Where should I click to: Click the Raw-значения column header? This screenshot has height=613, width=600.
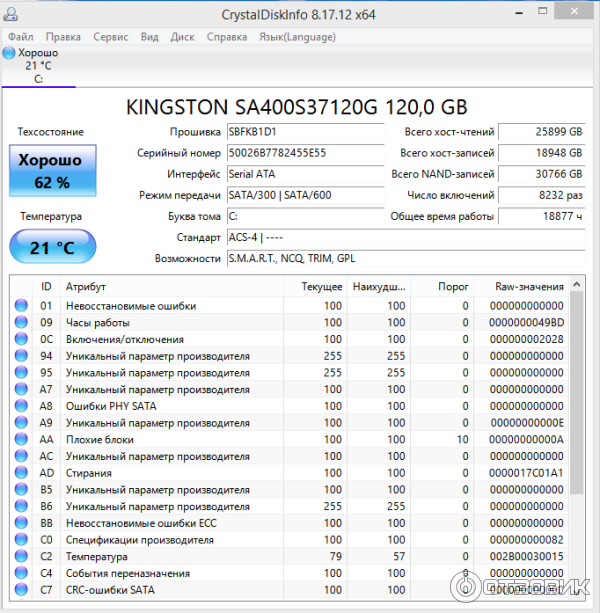coord(521,287)
